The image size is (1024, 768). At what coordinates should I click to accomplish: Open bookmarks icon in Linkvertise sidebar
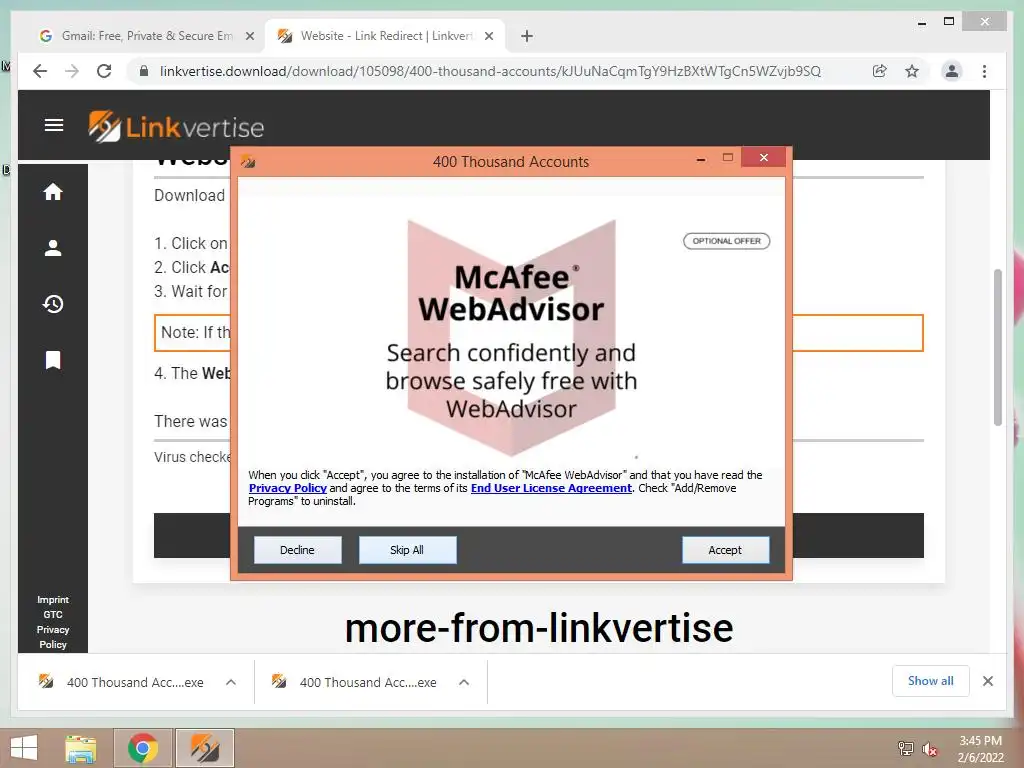click(53, 360)
